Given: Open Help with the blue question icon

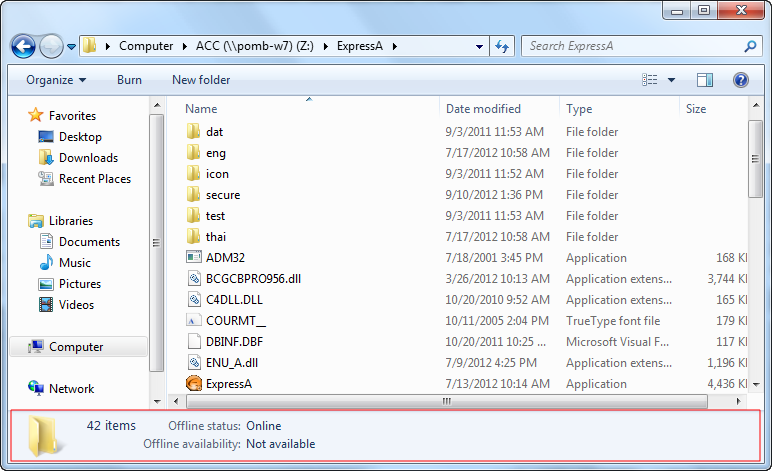Looking at the screenshot, I should coord(740,80).
